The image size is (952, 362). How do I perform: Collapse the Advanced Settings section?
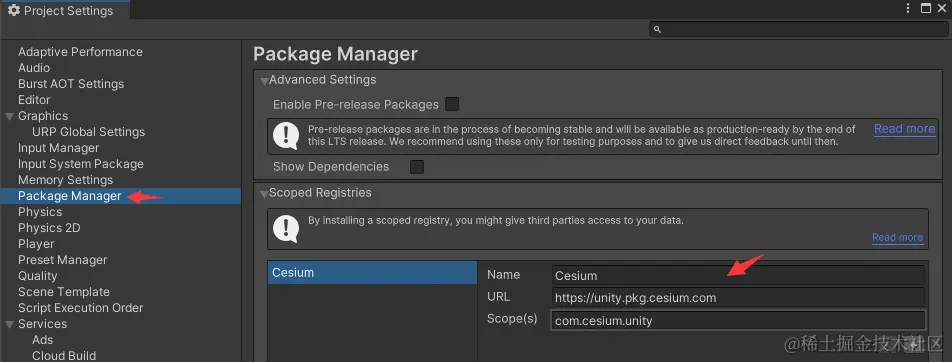(x=264, y=81)
